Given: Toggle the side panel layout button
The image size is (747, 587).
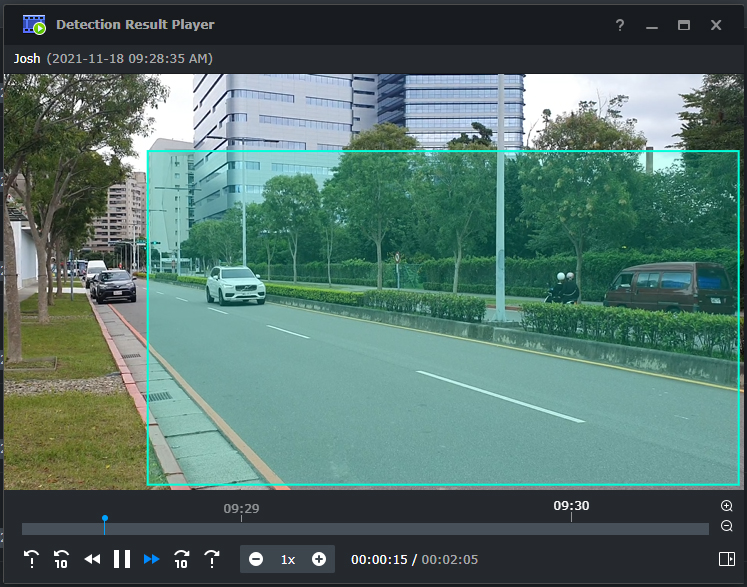Looking at the screenshot, I should coord(726,559).
